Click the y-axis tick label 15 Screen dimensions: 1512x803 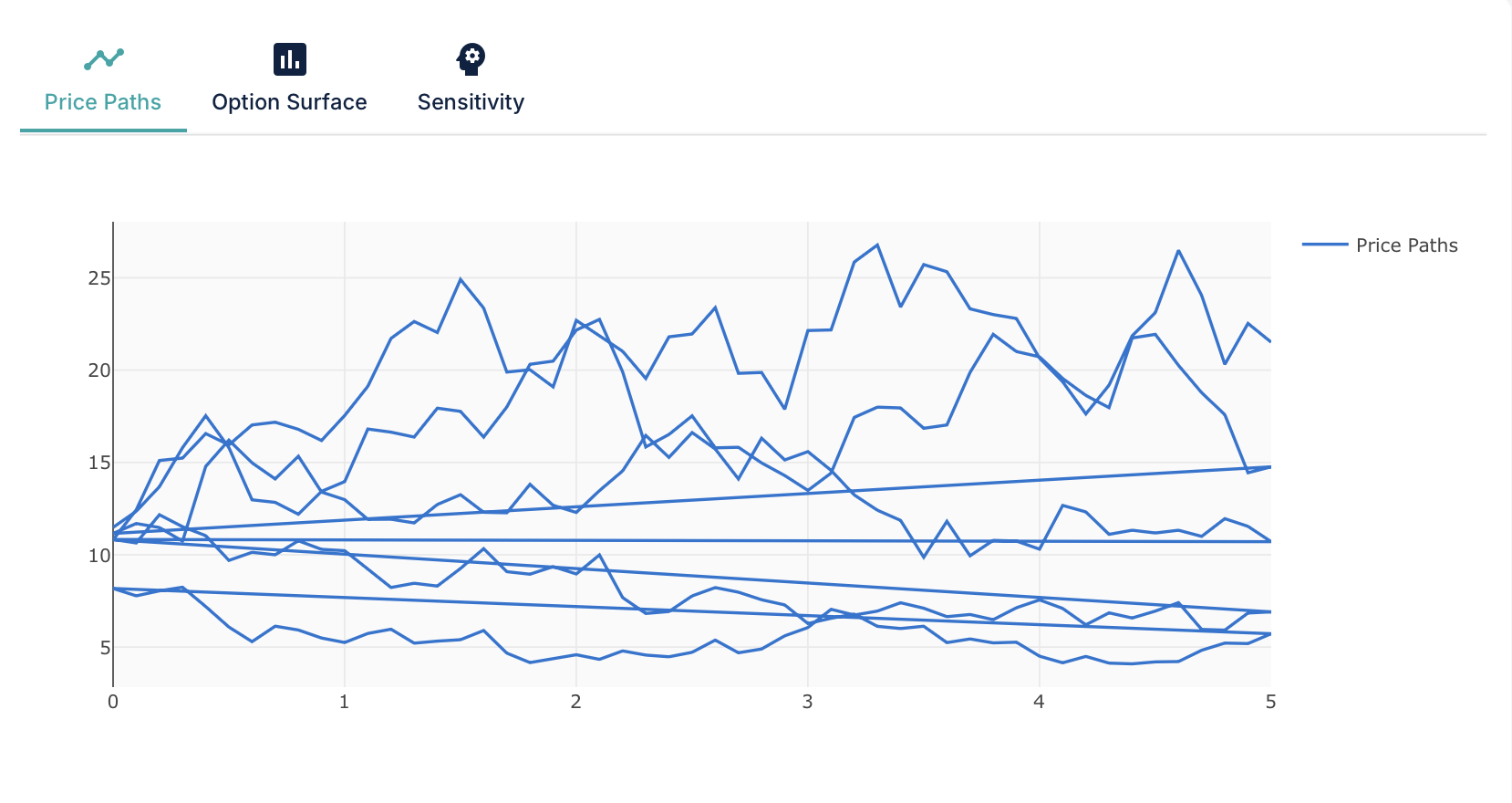click(x=98, y=463)
